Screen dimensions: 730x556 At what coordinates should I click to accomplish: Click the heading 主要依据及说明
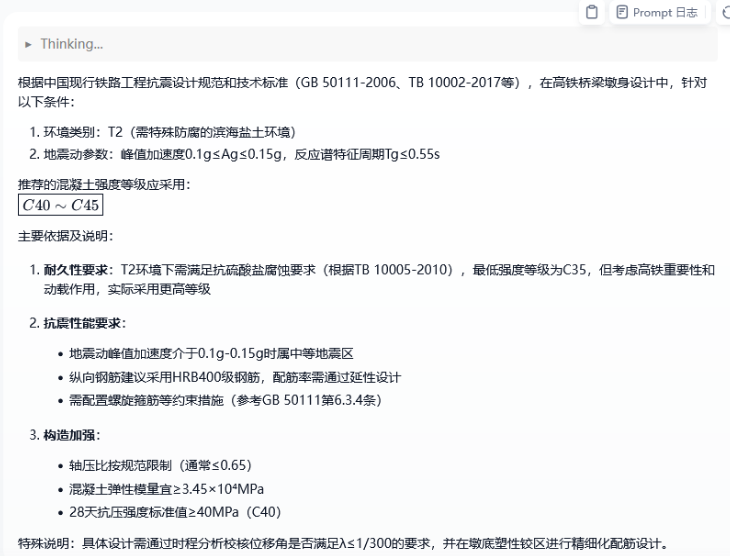pyautogui.click(x=66, y=236)
